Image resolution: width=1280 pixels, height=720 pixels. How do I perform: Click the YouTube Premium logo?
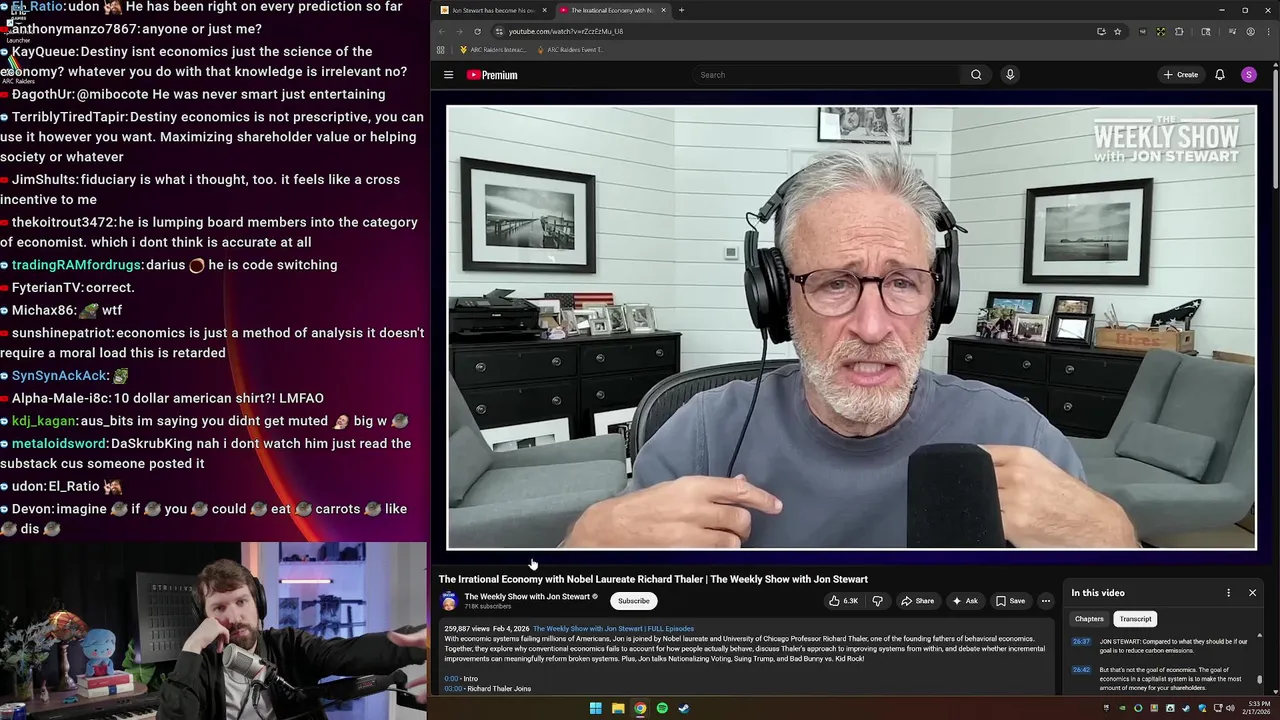coord(492,75)
